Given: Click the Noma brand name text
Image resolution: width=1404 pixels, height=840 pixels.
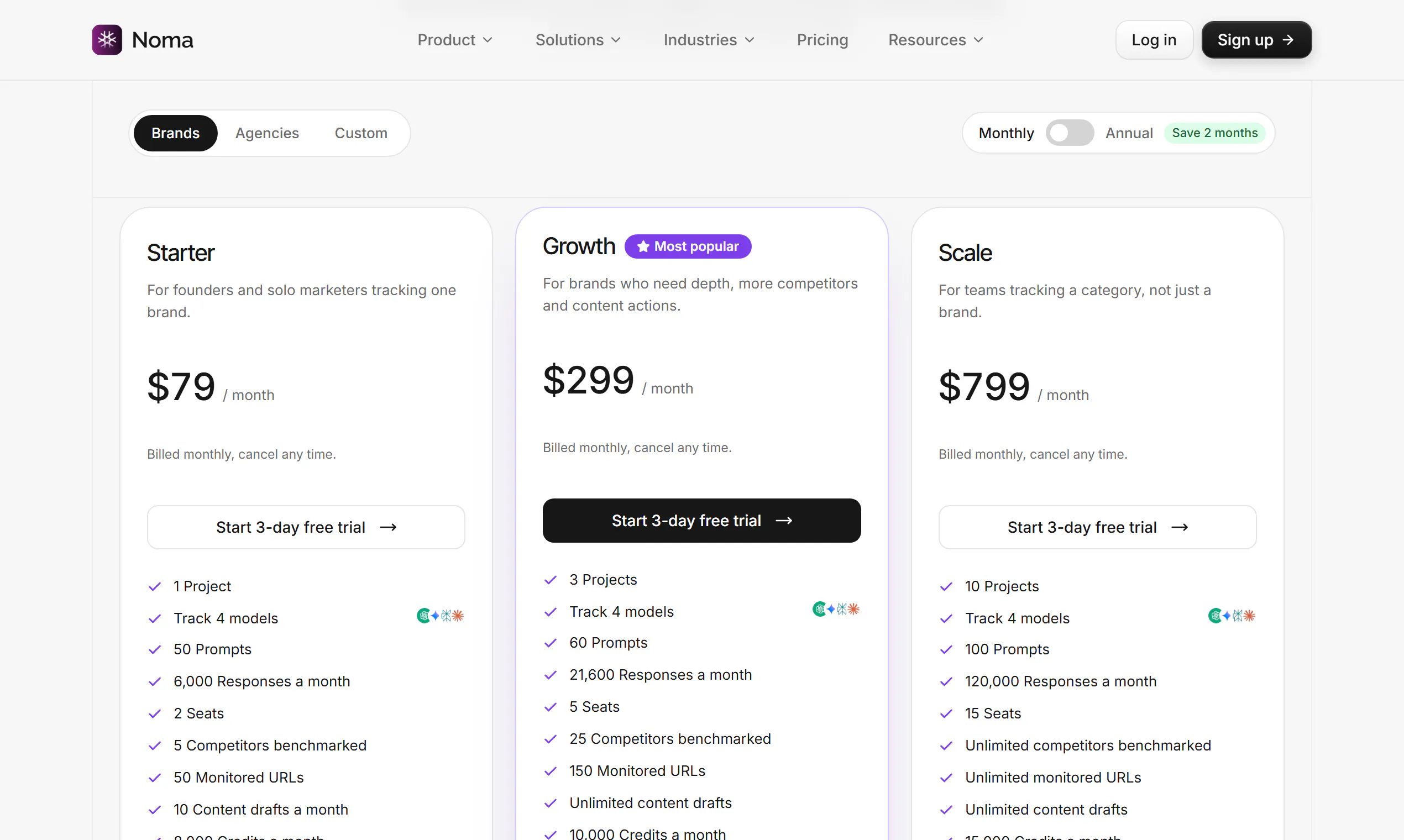Looking at the screenshot, I should (x=163, y=40).
